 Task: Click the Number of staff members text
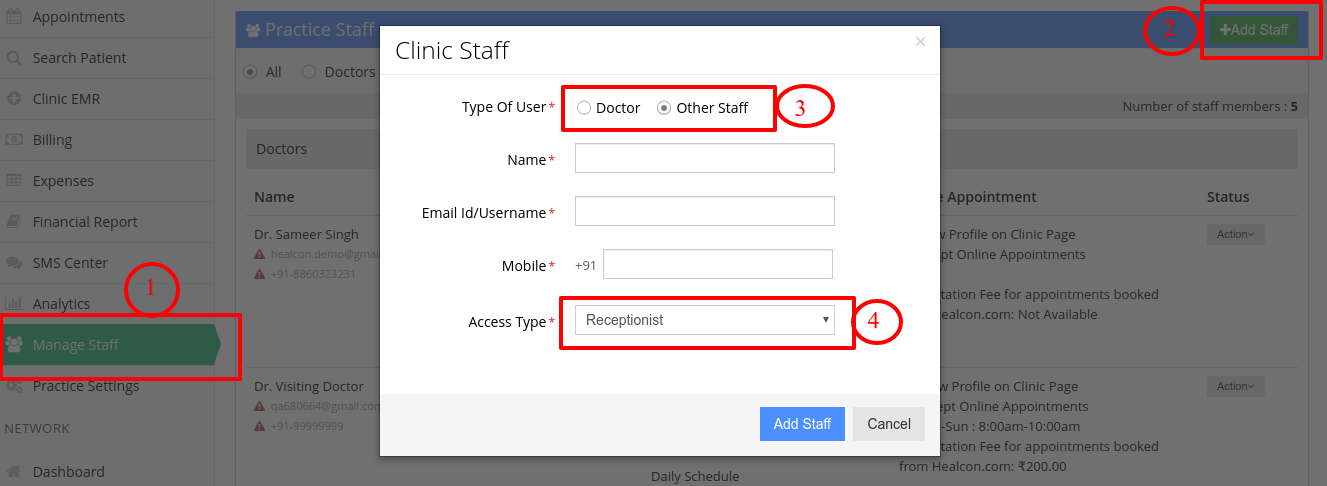coord(1210,106)
